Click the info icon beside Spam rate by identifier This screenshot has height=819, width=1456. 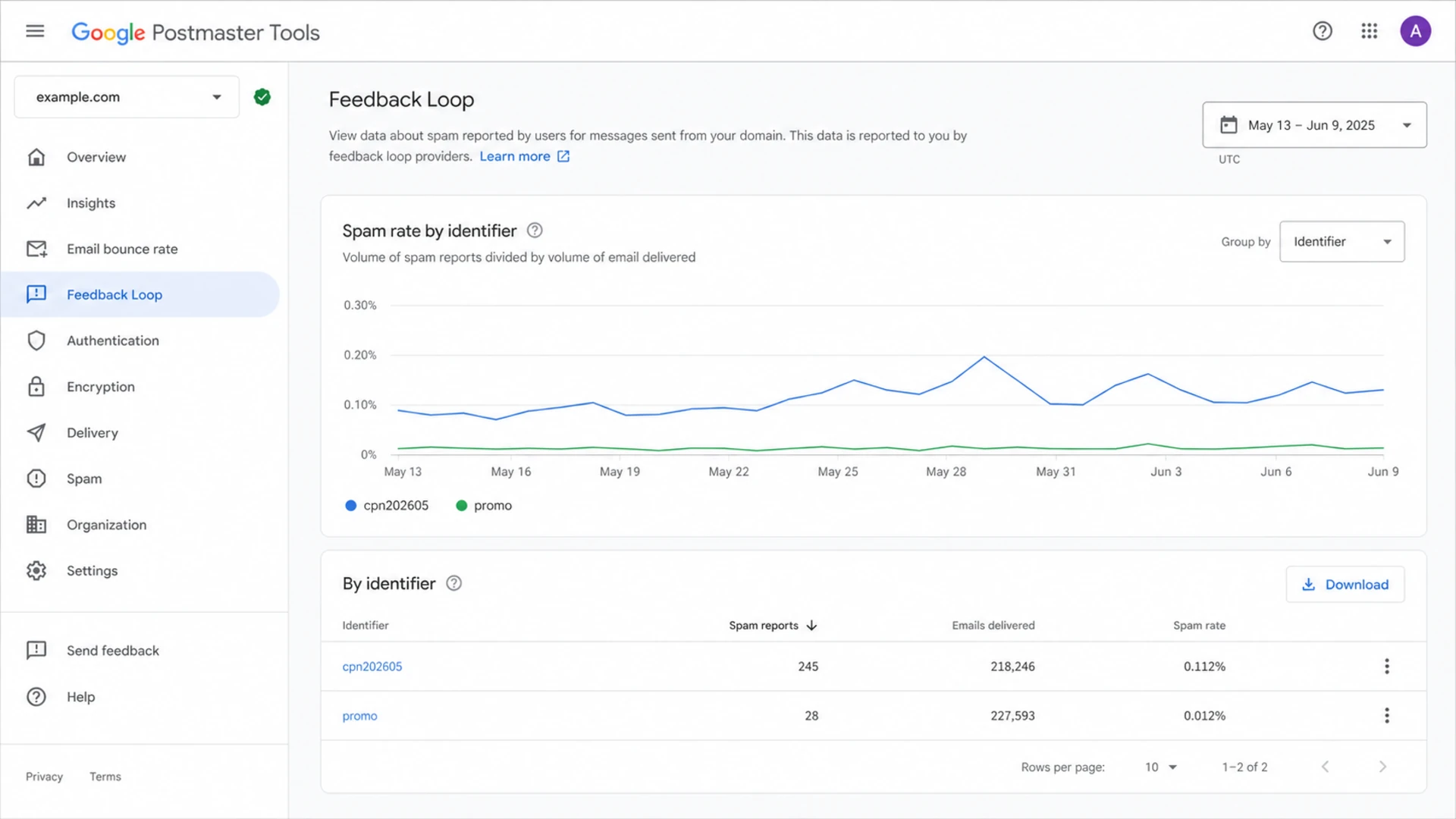click(535, 231)
